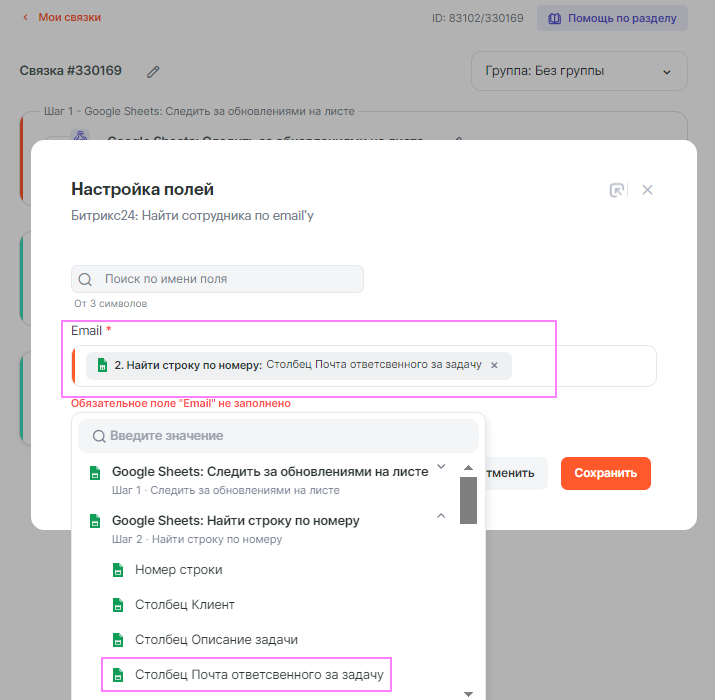Remove the selected Email value chip
Screen dimensions: 715x700
pyautogui.click(x=494, y=366)
